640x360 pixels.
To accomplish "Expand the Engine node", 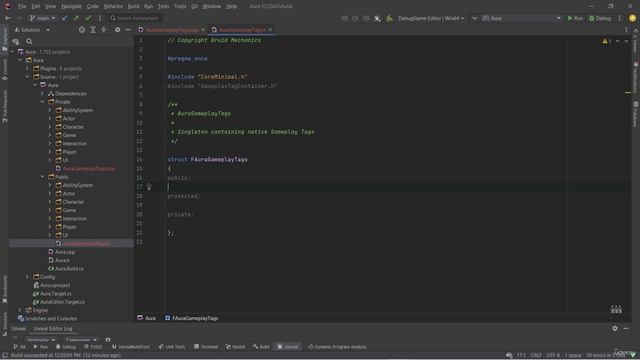I will click(20, 310).
